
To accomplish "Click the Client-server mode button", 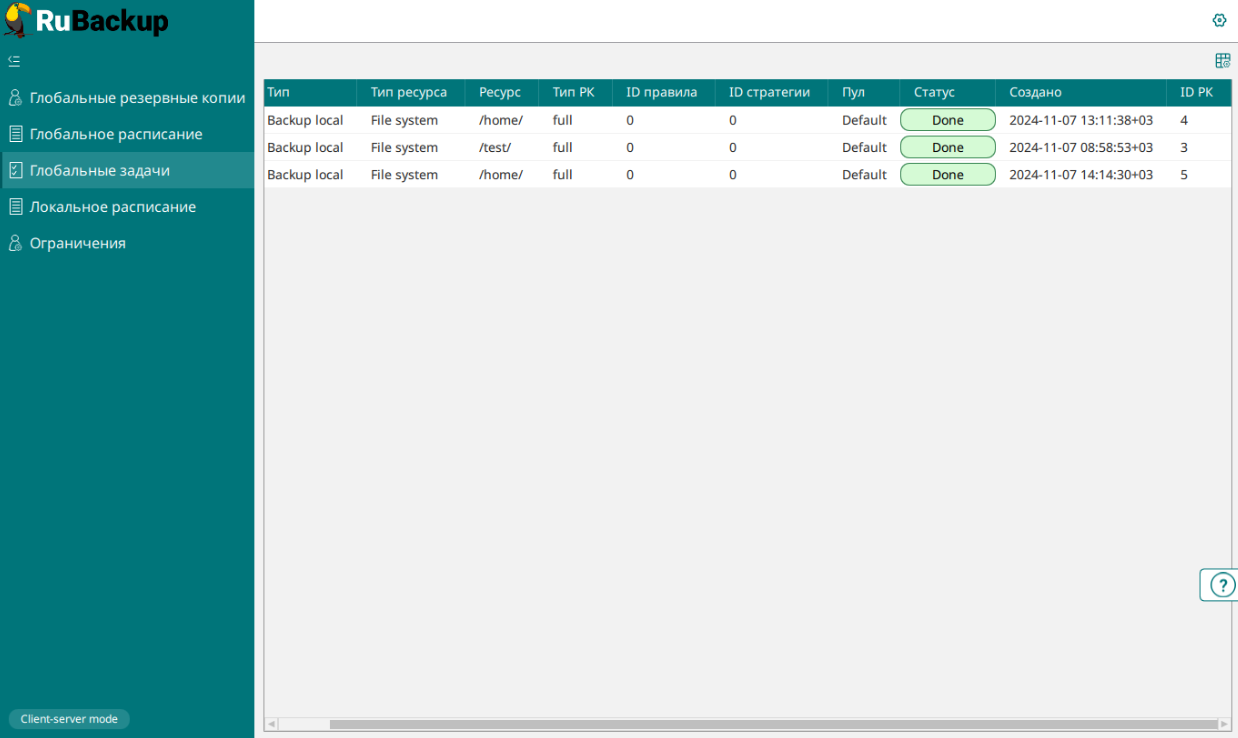I will click(69, 719).
